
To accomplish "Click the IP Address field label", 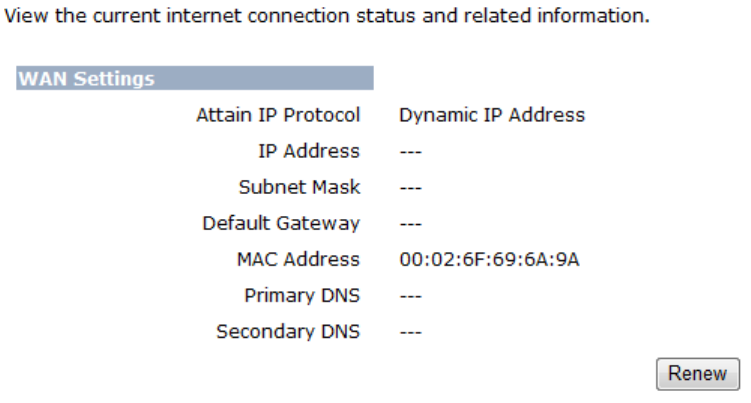I will coord(308,151).
